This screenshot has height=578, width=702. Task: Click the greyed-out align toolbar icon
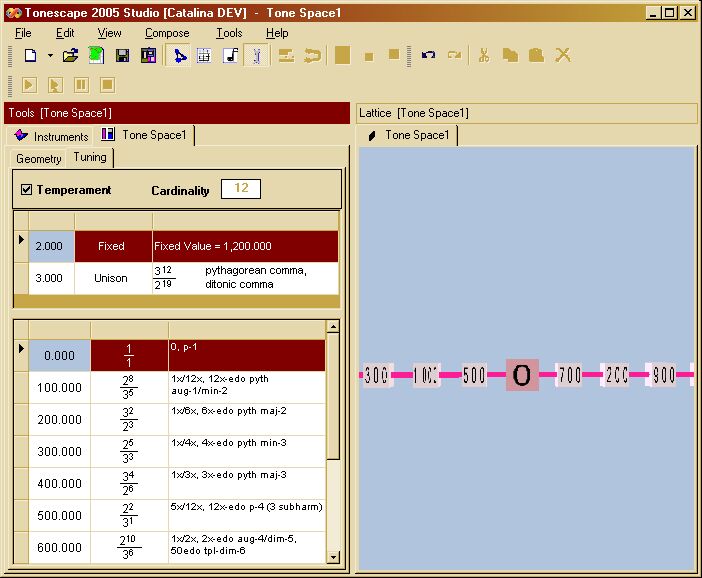(287, 56)
